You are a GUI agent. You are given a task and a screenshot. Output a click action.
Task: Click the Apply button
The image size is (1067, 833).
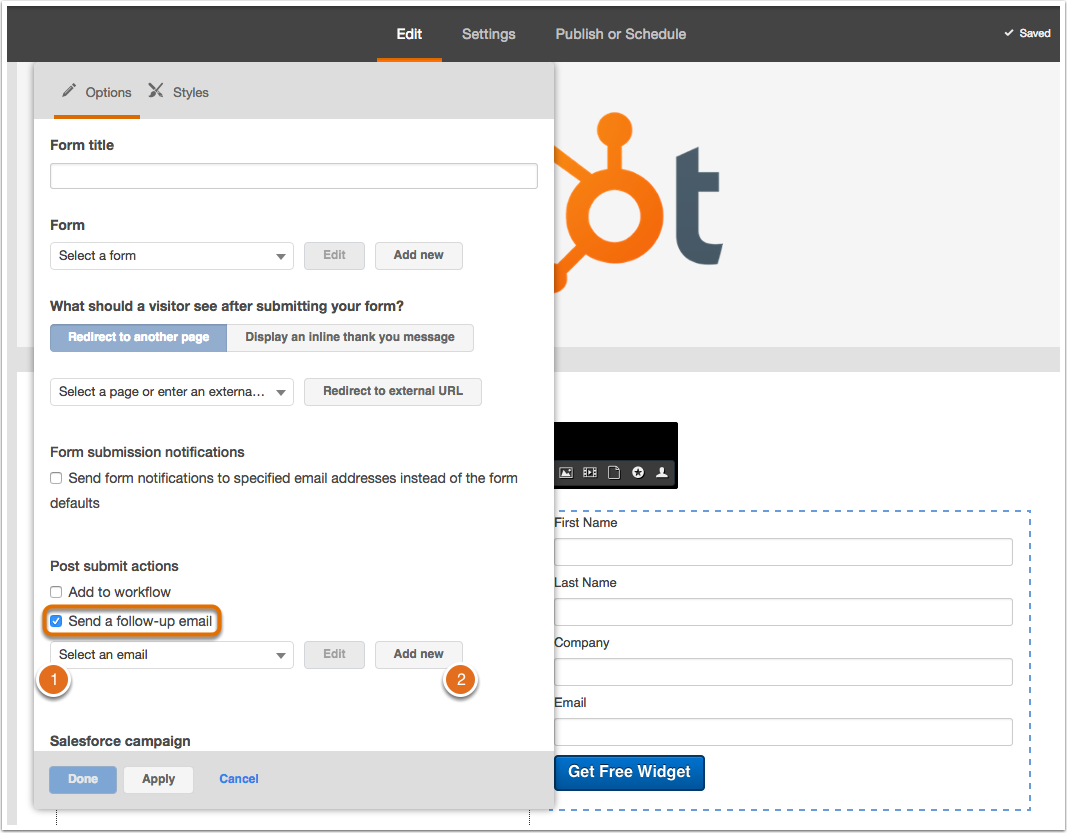click(159, 779)
